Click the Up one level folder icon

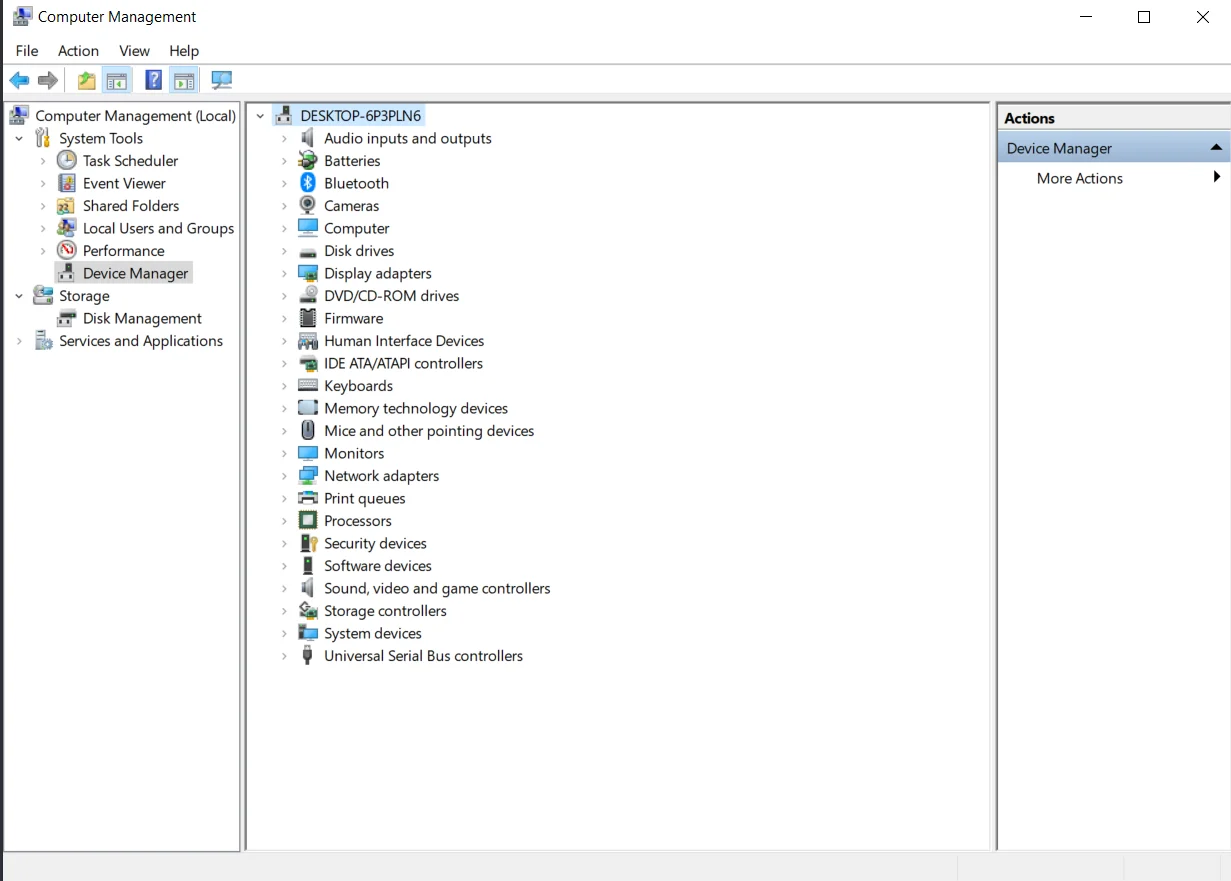[87, 80]
